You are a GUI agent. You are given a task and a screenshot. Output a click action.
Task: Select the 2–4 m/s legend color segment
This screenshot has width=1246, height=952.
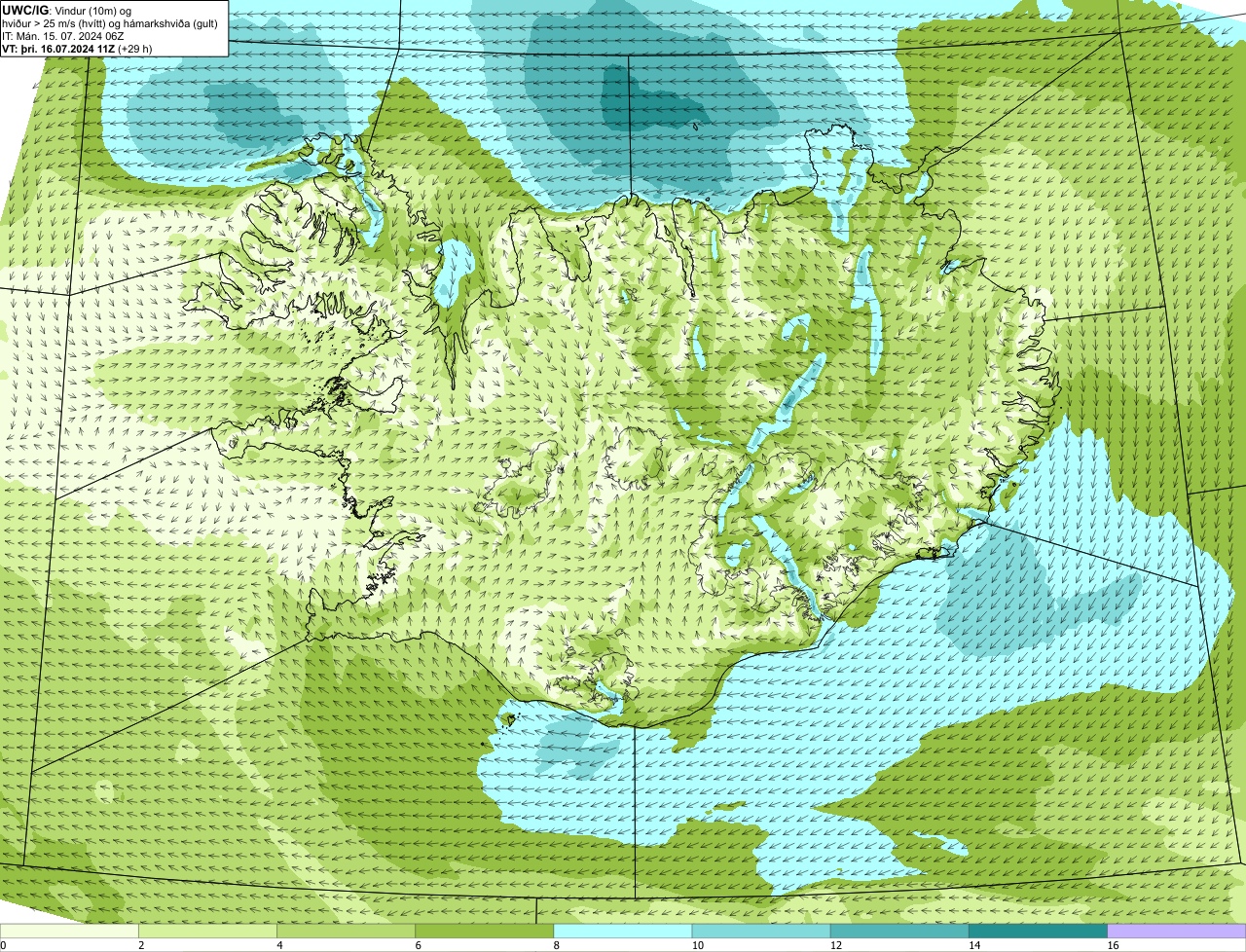coord(208,931)
